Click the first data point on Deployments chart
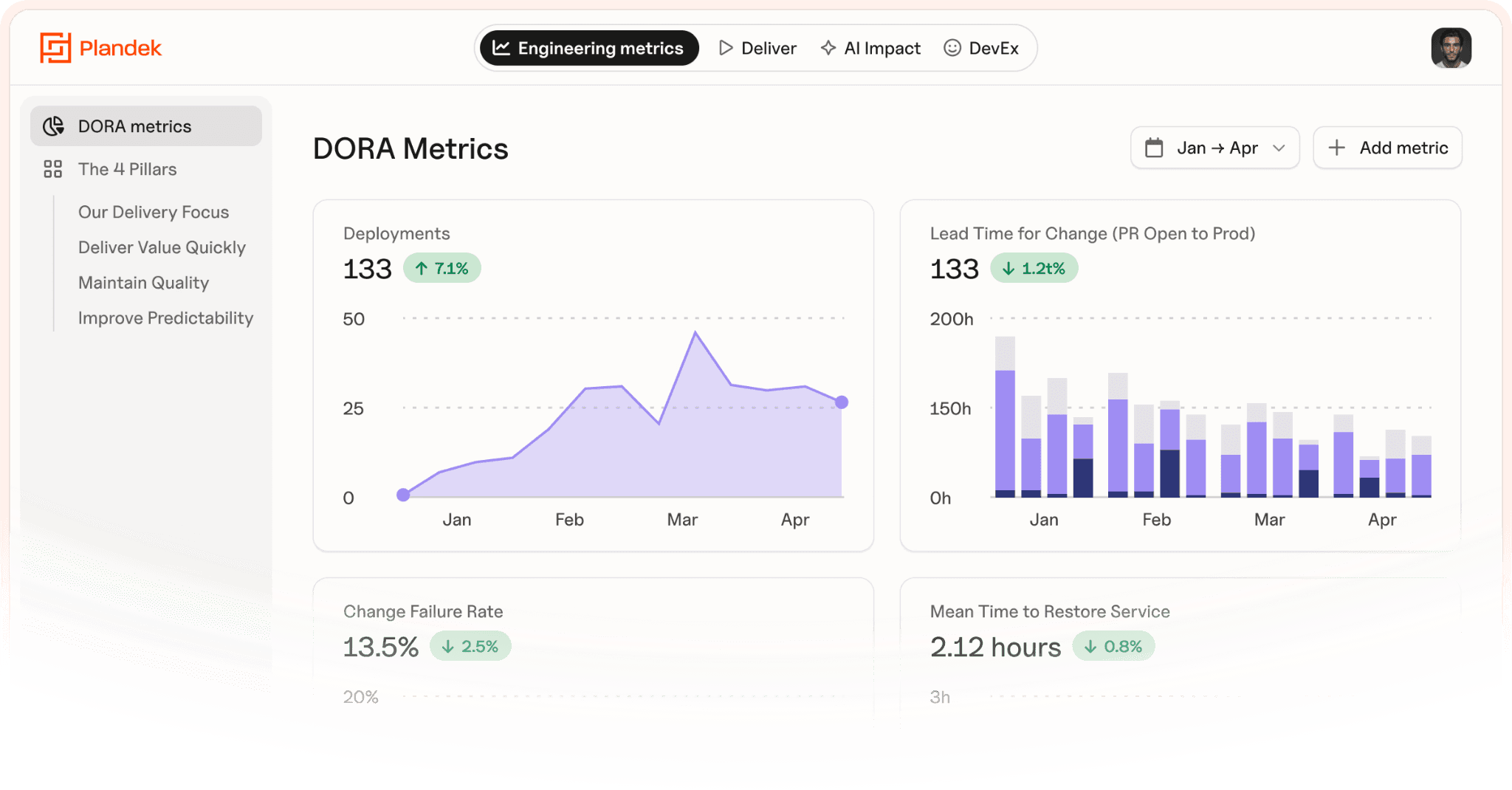Image resolution: width=1512 pixels, height=790 pixels. click(x=403, y=495)
